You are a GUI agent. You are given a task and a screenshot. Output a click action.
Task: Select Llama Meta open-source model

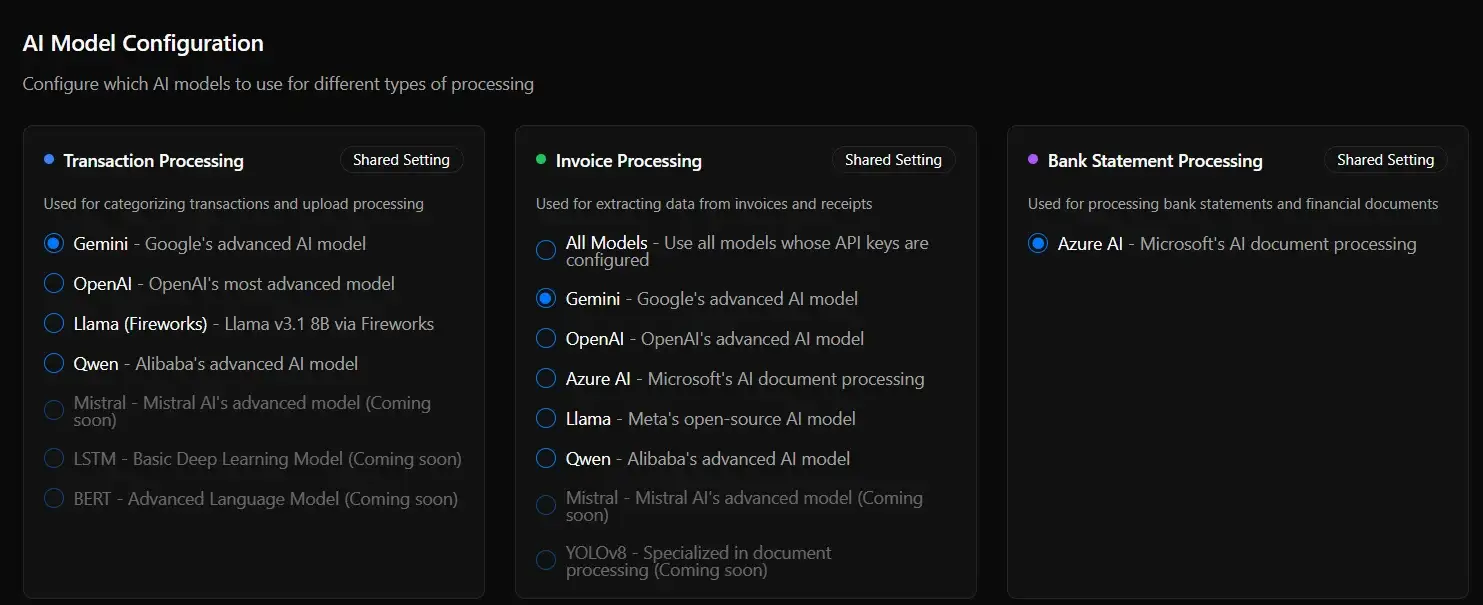[x=546, y=418]
